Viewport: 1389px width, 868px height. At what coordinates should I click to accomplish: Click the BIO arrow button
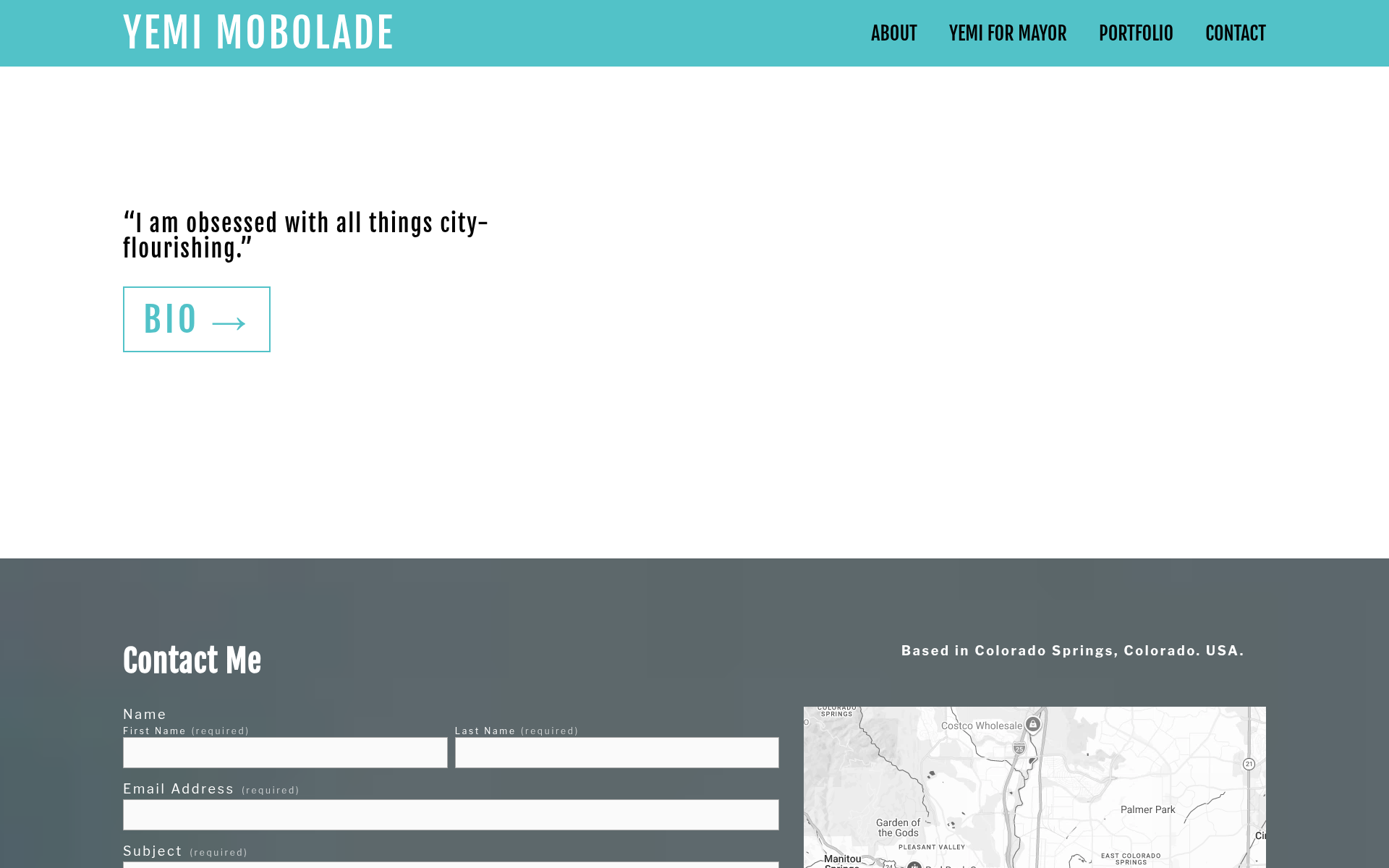coord(197,319)
